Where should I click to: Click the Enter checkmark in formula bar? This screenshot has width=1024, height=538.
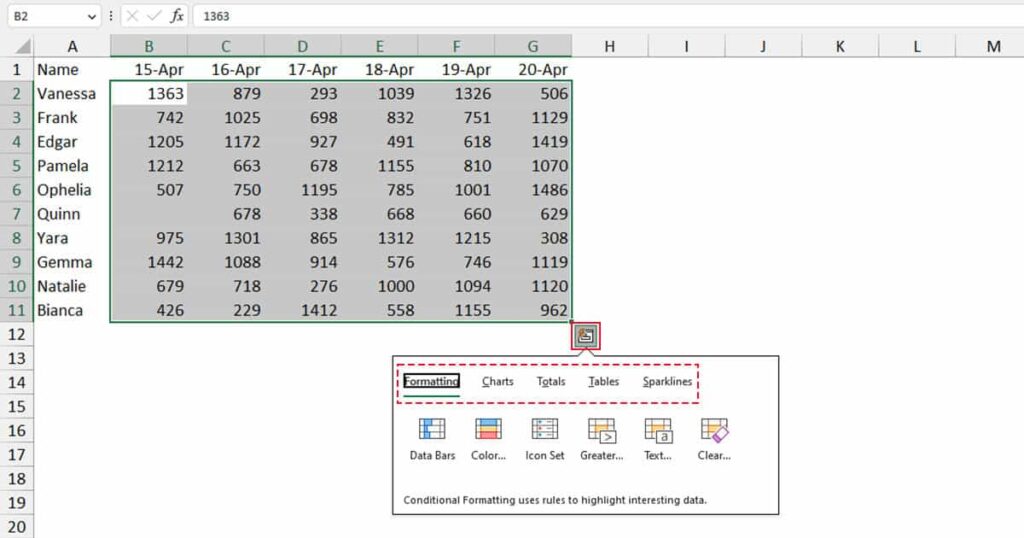tap(154, 16)
